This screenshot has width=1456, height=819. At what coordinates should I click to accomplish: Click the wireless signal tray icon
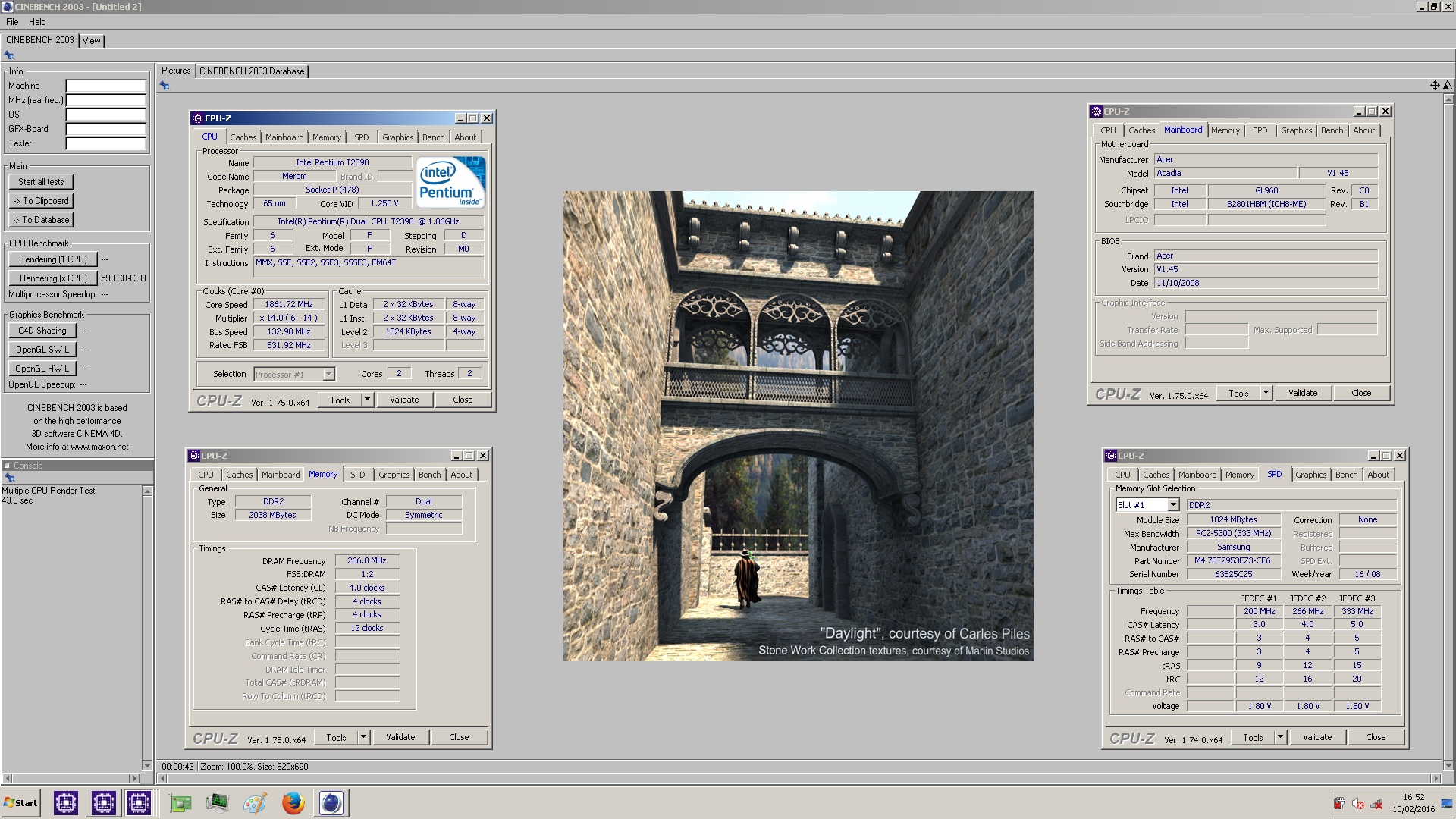(x=1376, y=804)
